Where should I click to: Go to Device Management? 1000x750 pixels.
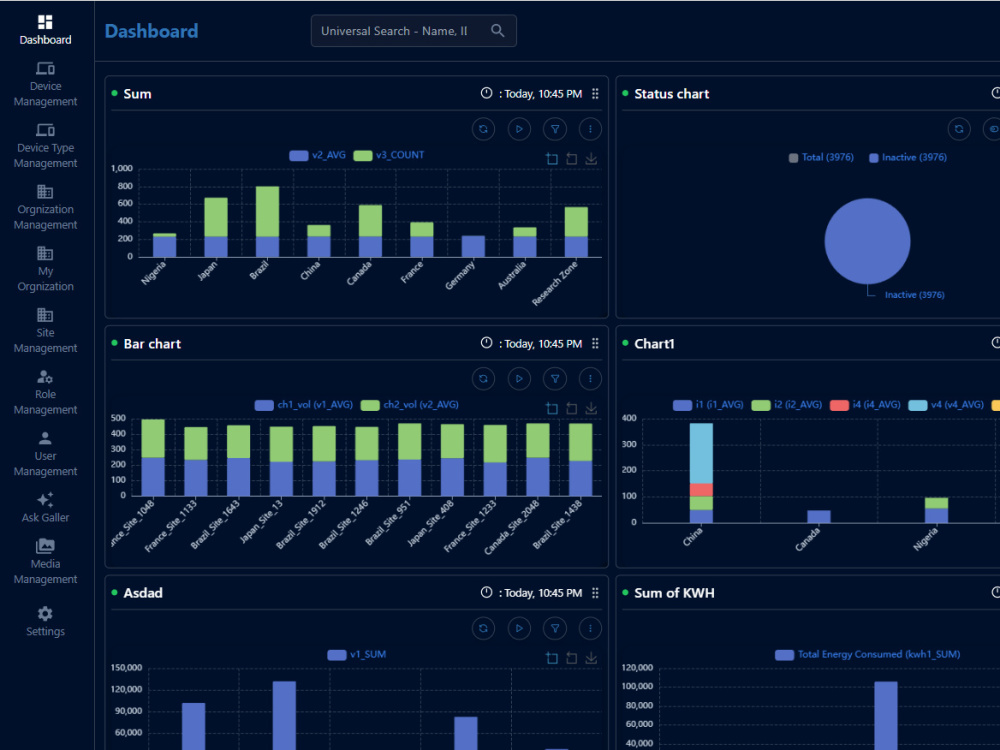[45, 85]
